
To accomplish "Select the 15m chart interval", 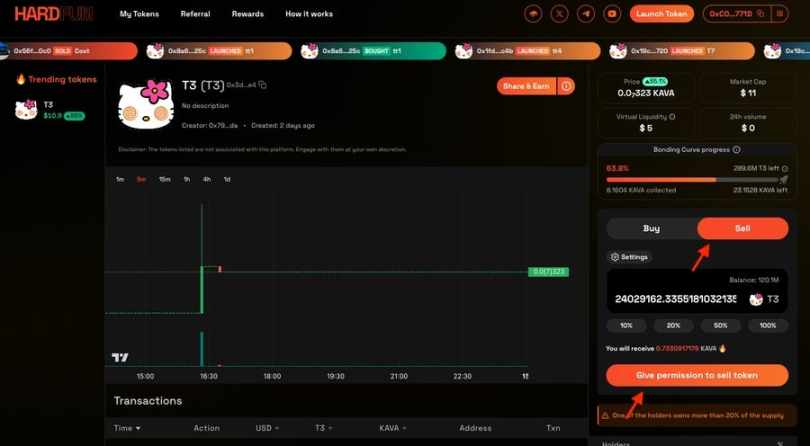I will 164,179.
